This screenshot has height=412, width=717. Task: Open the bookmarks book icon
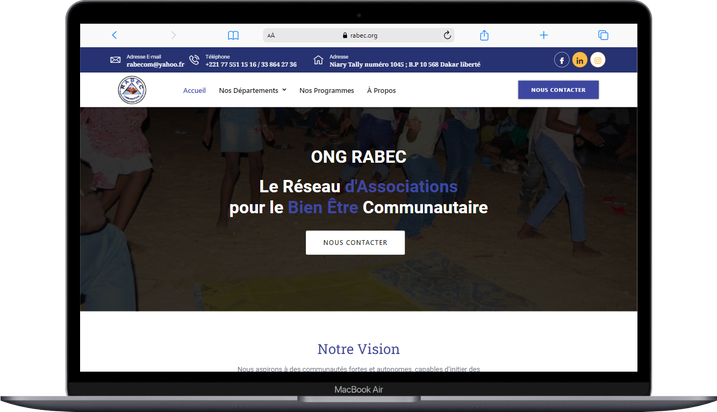click(x=233, y=35)
